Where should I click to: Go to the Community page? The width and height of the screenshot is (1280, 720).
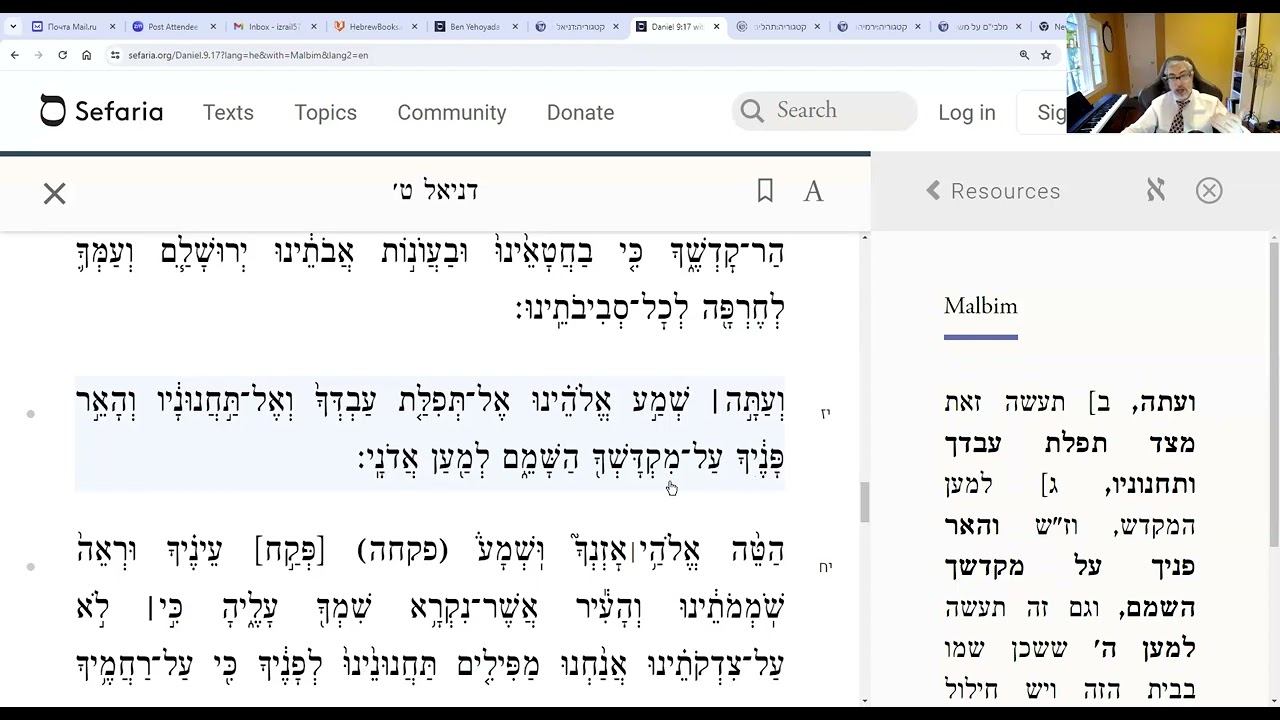tap(452, 113)
